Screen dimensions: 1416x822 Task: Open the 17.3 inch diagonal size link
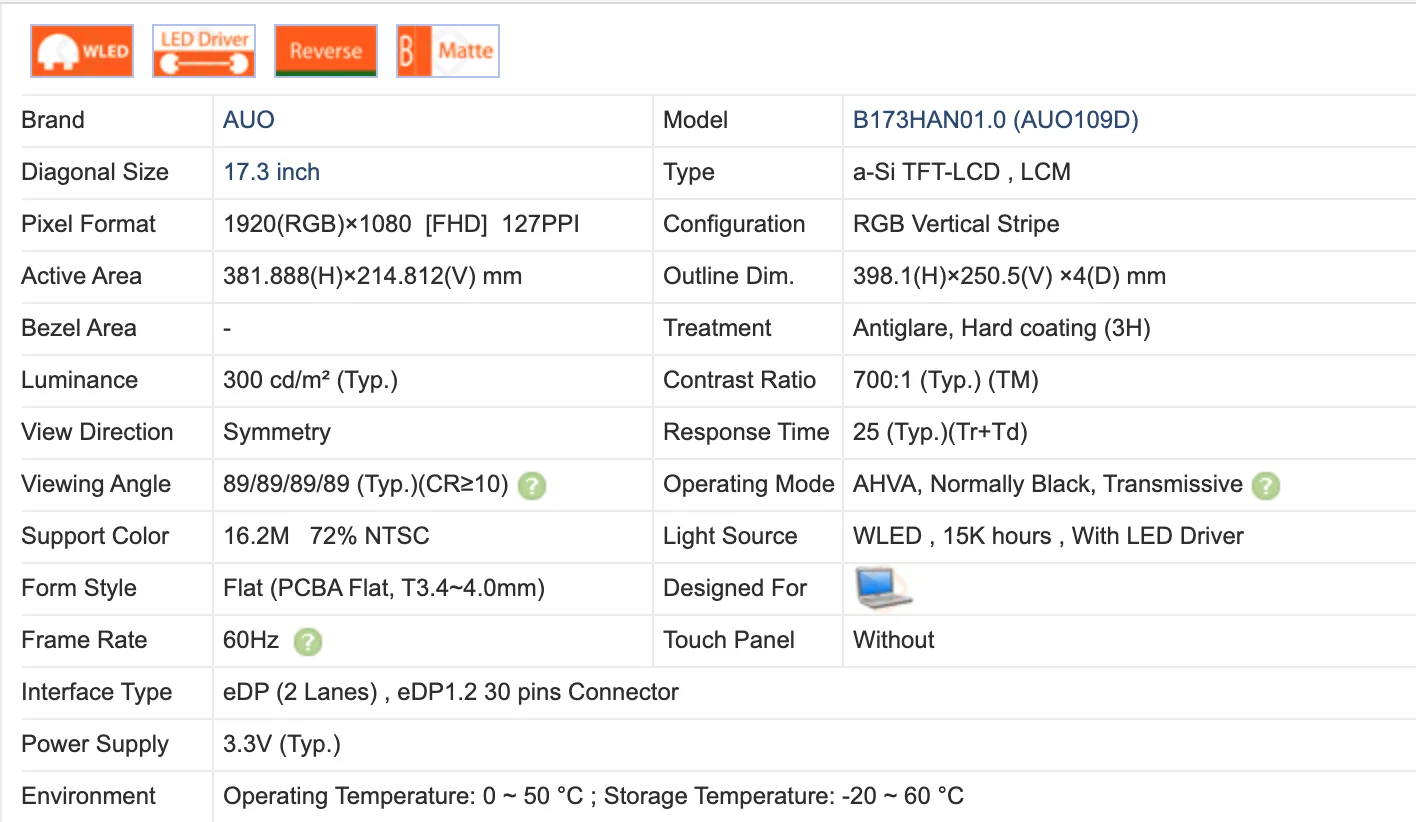tap(272, 172)
